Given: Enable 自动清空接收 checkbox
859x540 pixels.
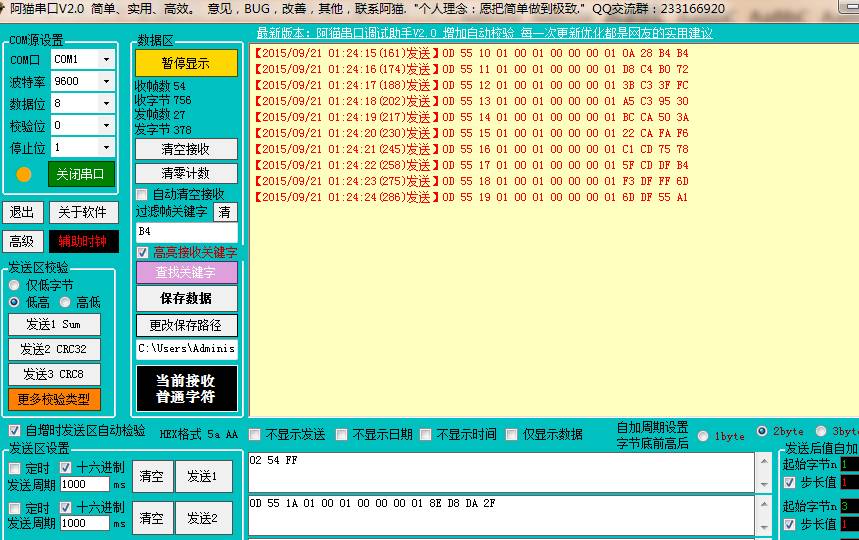Looking at the screenshot, I should pos(142,194).
